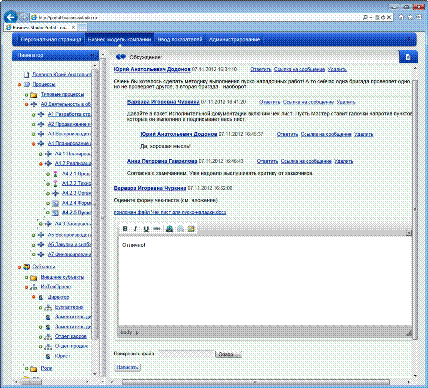
Task: Click the discussion horizontal scrollbar at bottom
Action: click(255, 382)
